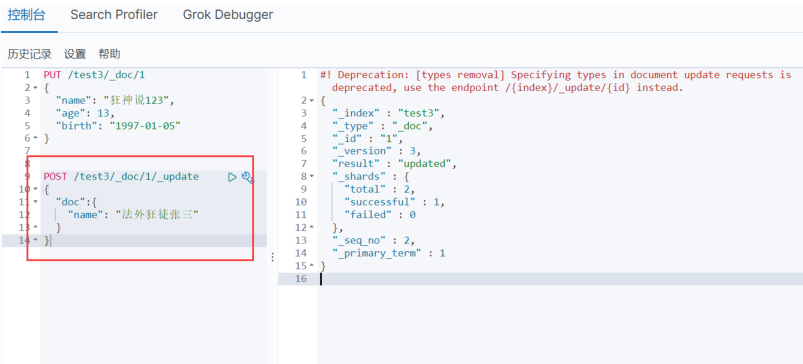This screenshot has height=364, width=803.
Task: Click the "_version" : 3 response line
Action: (x=376, y=152)
